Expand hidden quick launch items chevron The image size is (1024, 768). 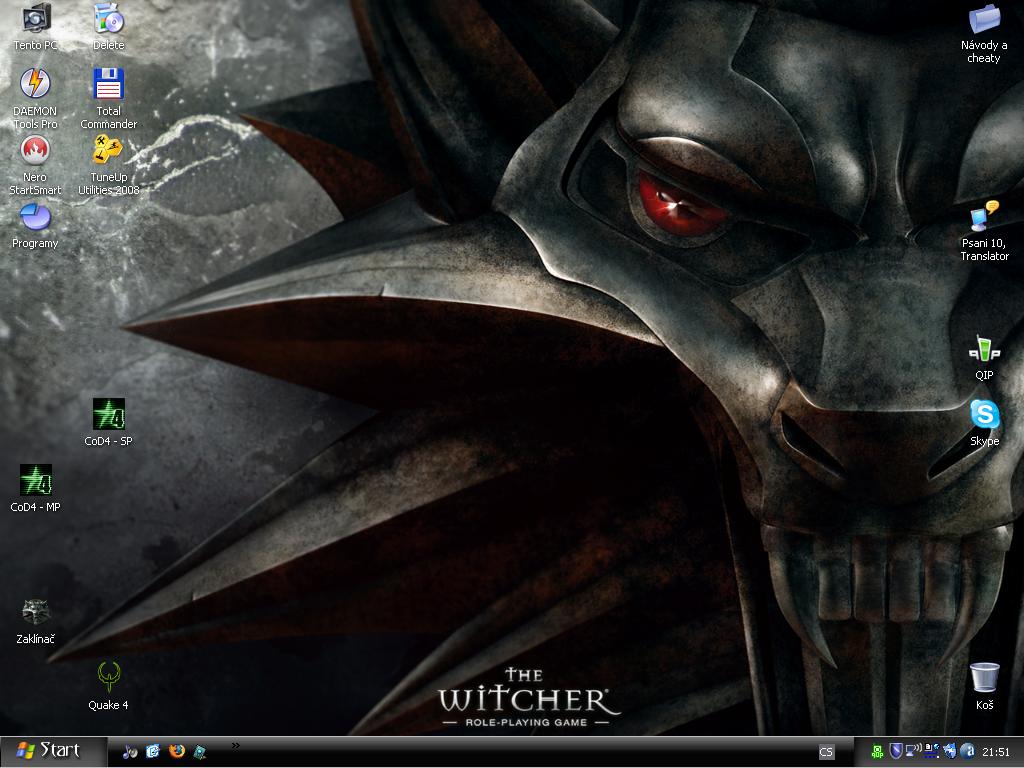[x=235, y=745]
